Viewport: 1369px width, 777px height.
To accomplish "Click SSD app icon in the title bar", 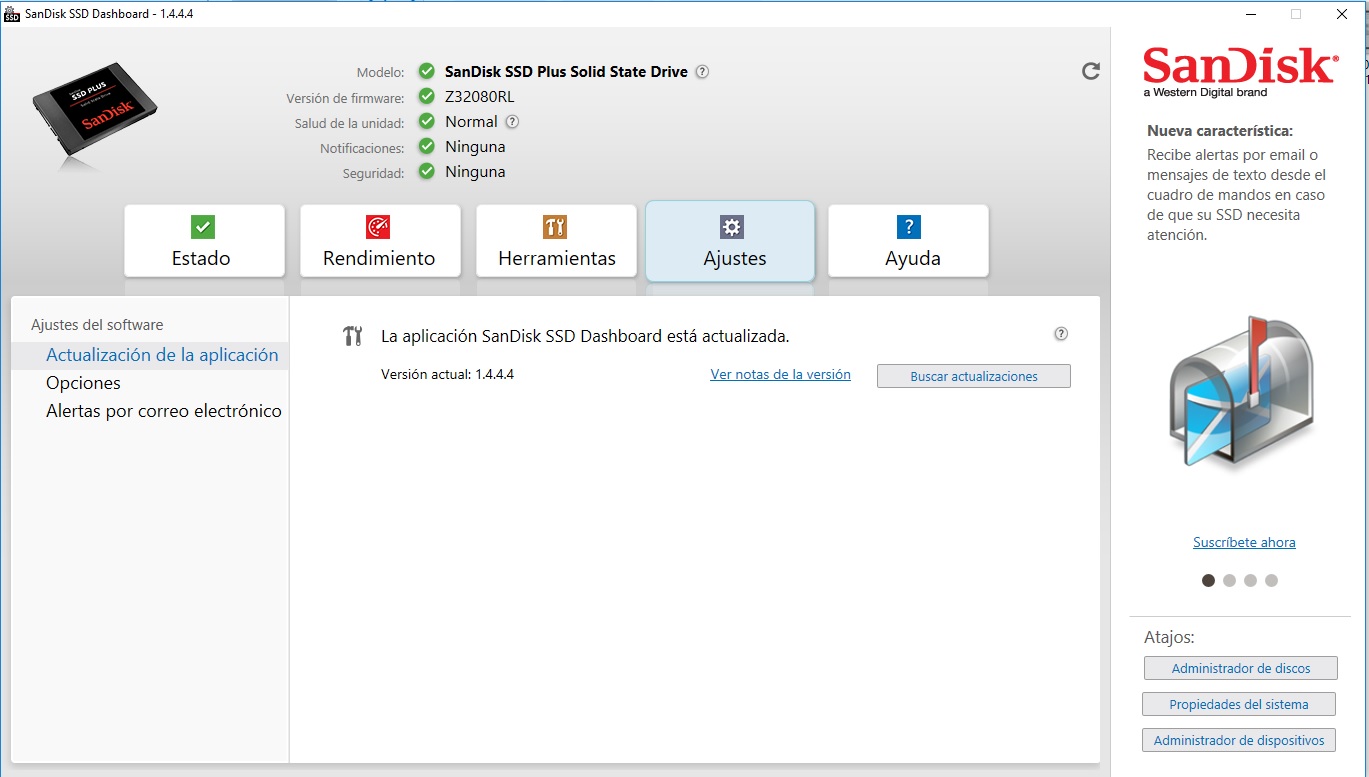I will pos(12,13).
